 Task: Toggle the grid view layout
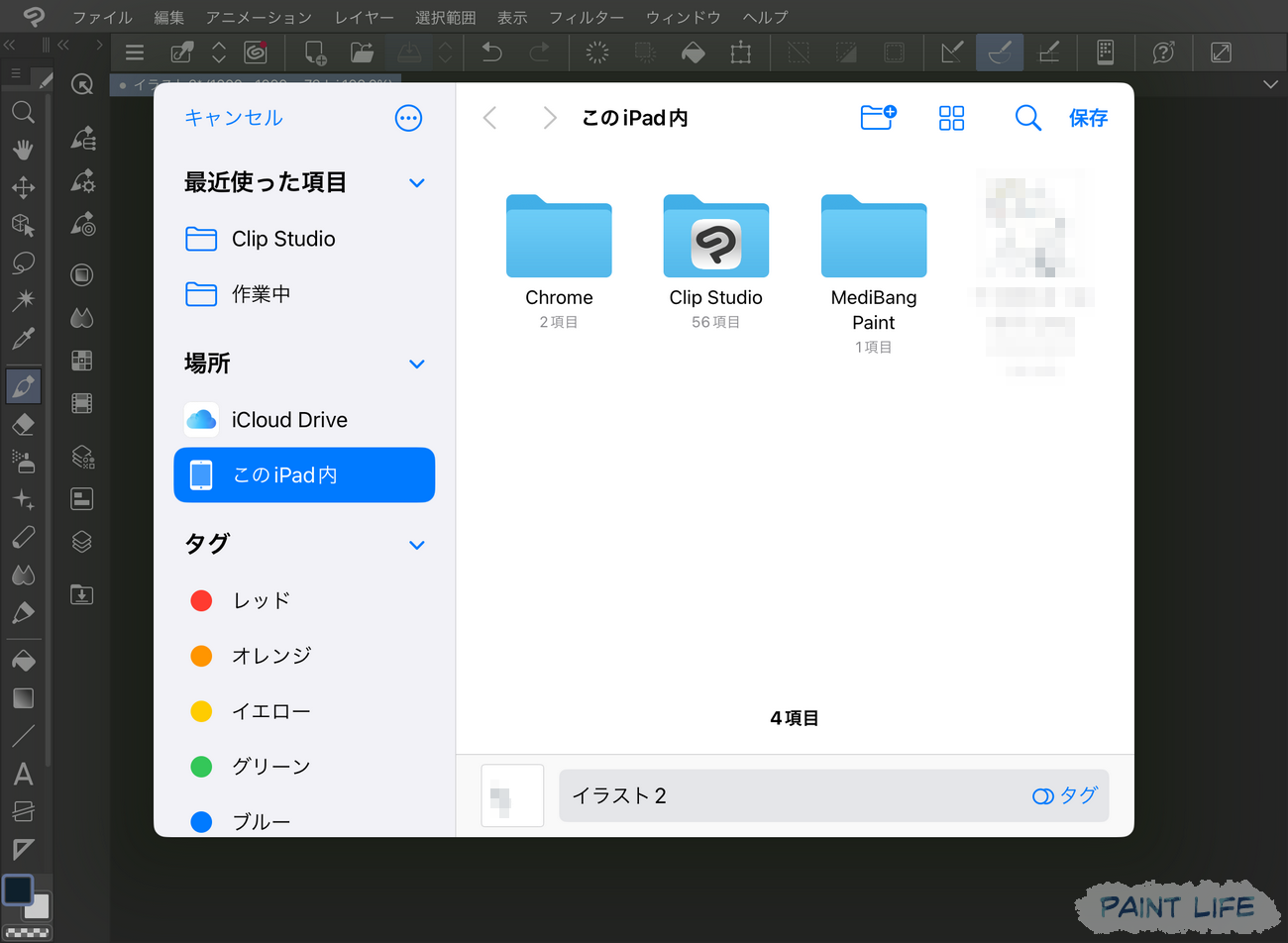pyautogui.click(x=951, y=118)
